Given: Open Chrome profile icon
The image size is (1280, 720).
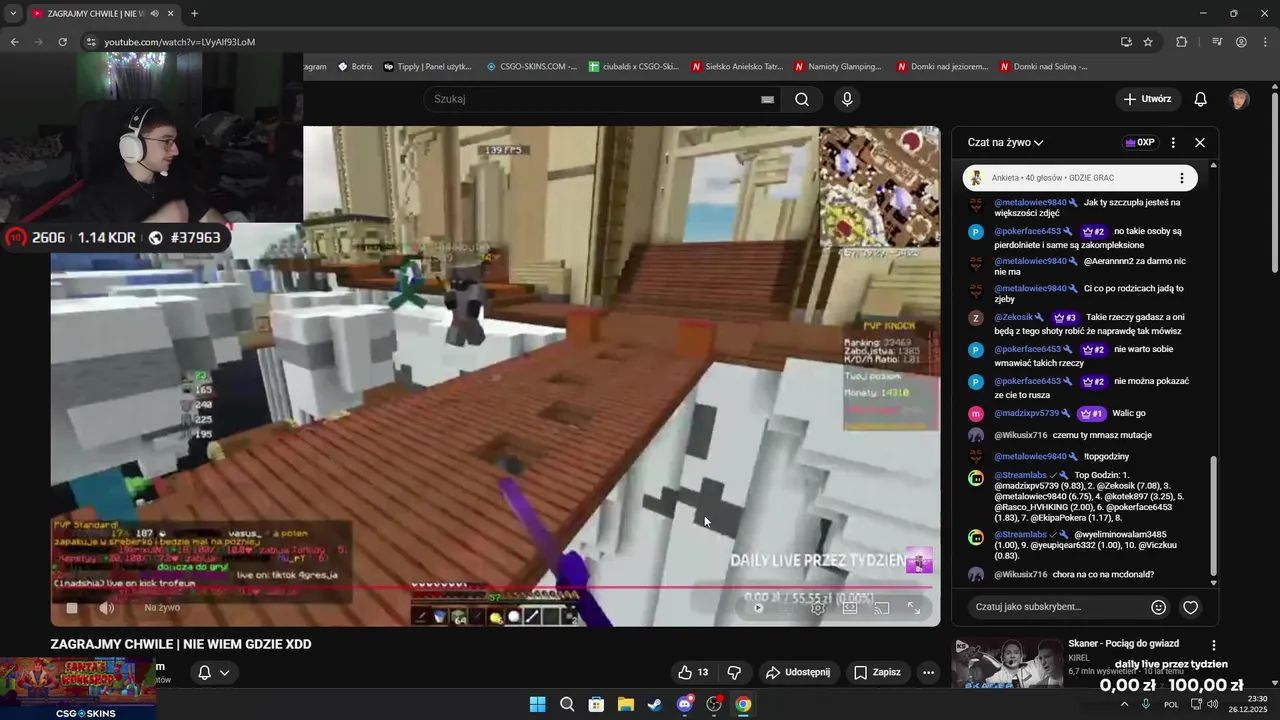Looking at the screenshot, I should point(1241,42).
